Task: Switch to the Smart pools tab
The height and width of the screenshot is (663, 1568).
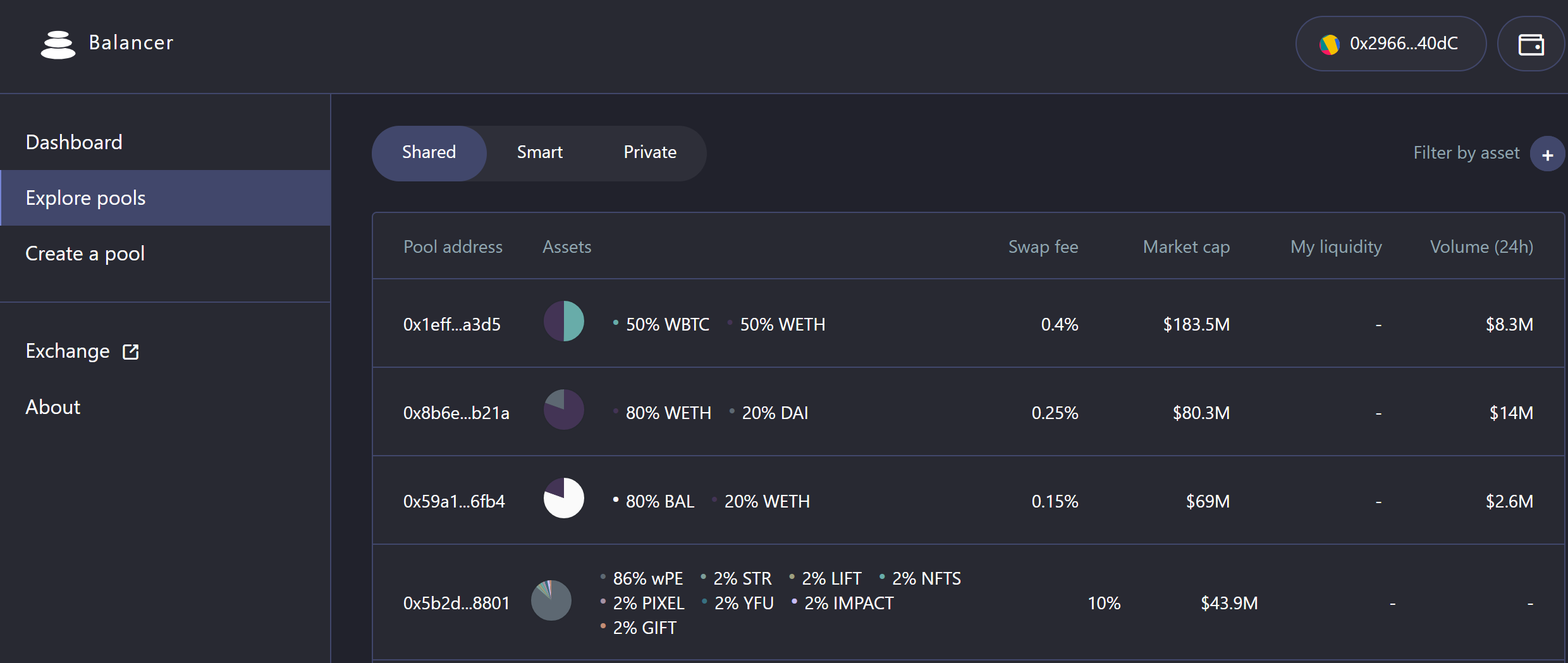Action: [540, 153]
